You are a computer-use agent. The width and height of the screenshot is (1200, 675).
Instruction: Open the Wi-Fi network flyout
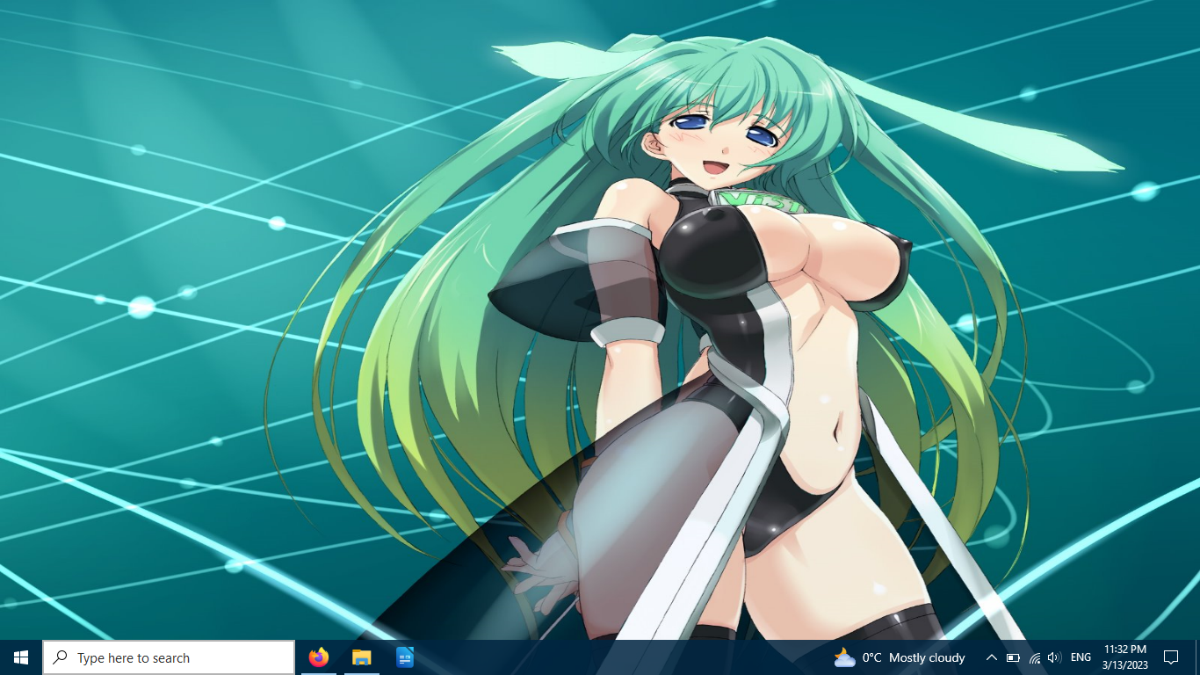(1034, 658)
